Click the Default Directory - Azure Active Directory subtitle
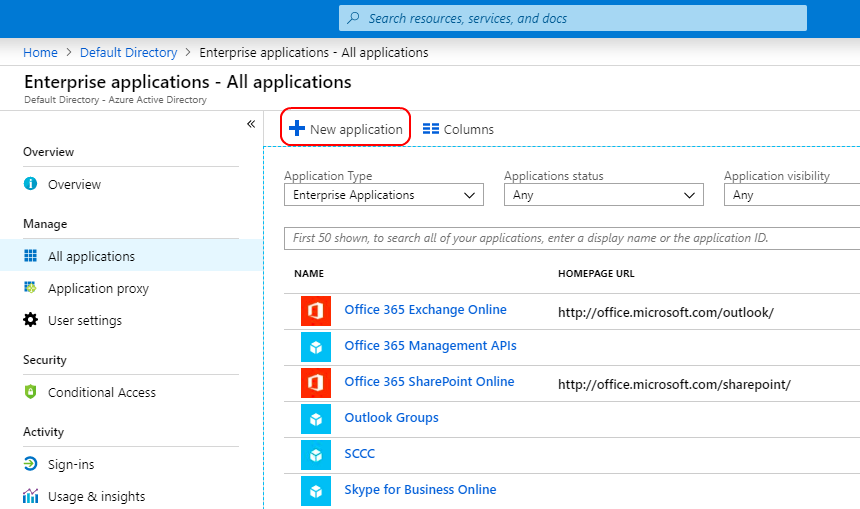The image size is (860, 509). 115,99
